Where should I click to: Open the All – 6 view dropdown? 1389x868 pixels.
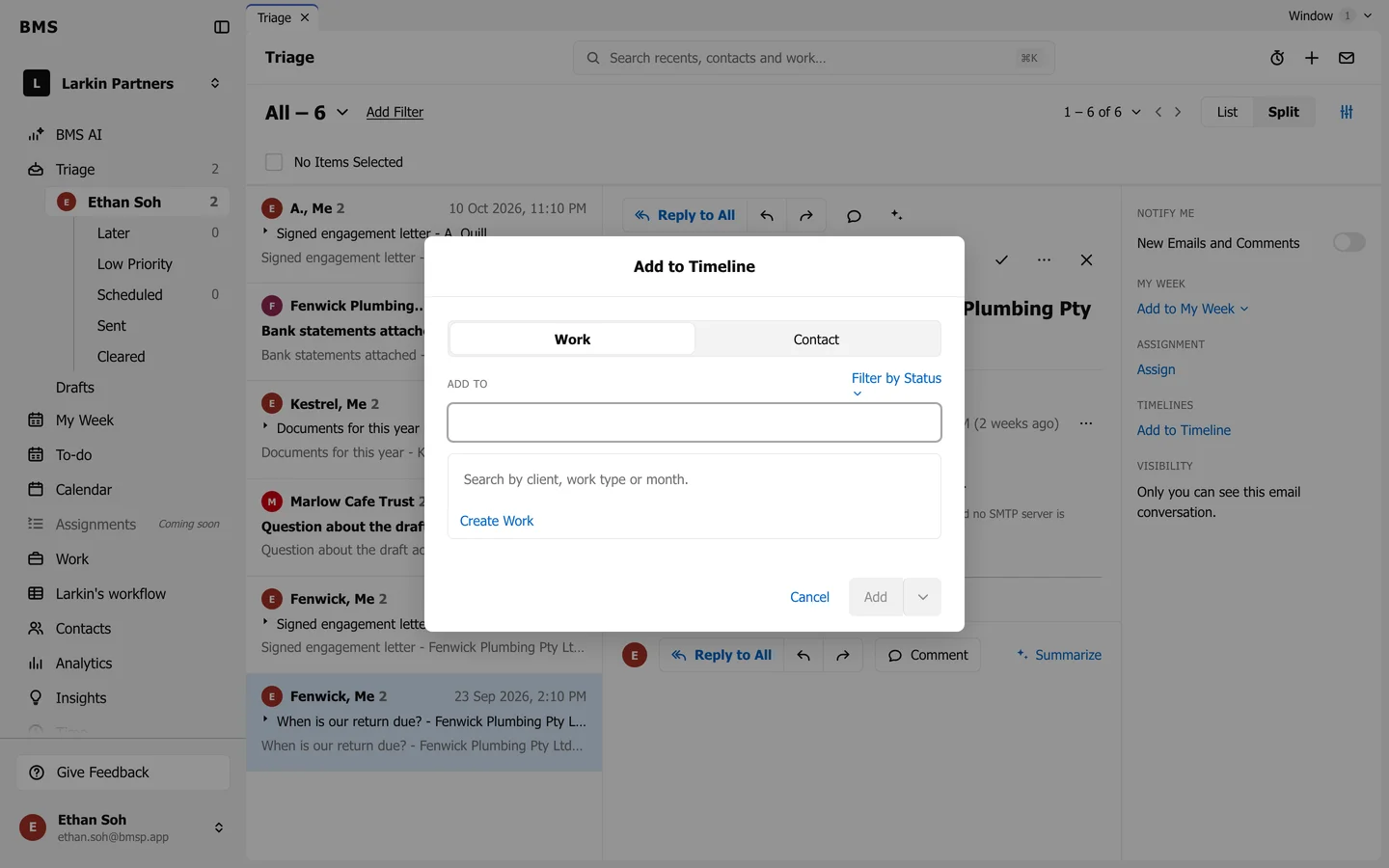[x=307, y=113]
